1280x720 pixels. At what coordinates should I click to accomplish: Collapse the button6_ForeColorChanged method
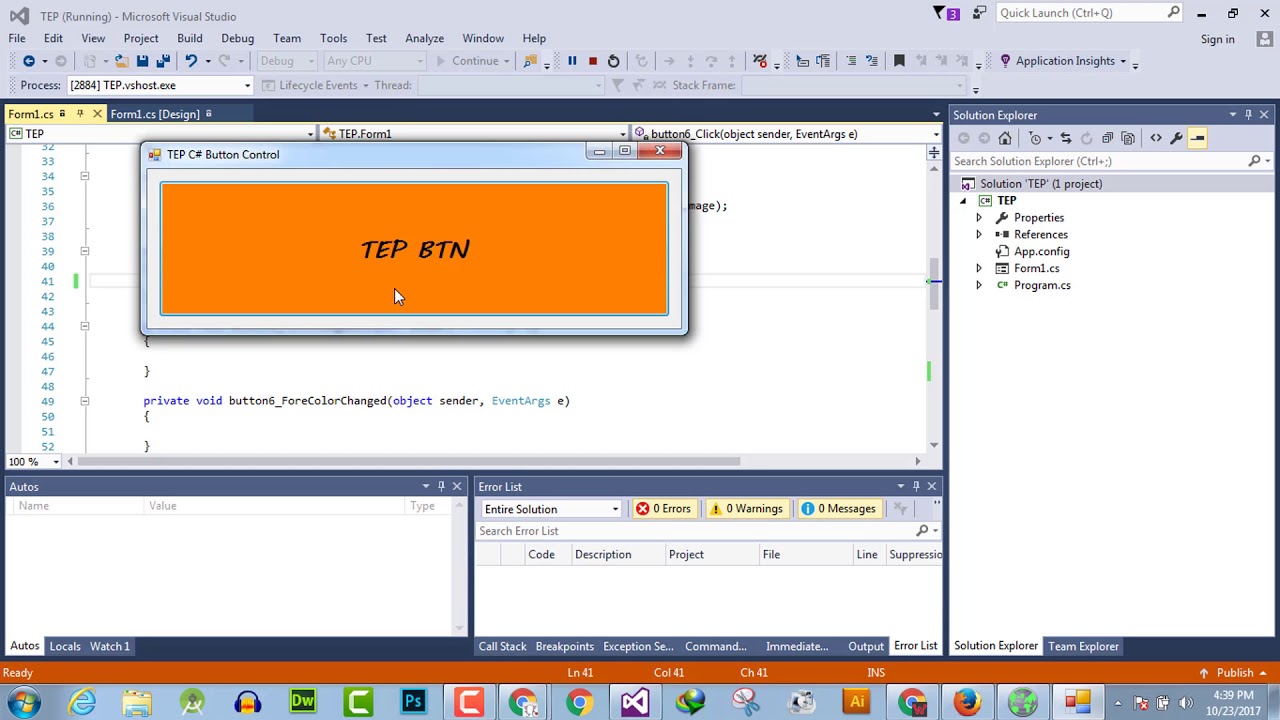point(85,401)
